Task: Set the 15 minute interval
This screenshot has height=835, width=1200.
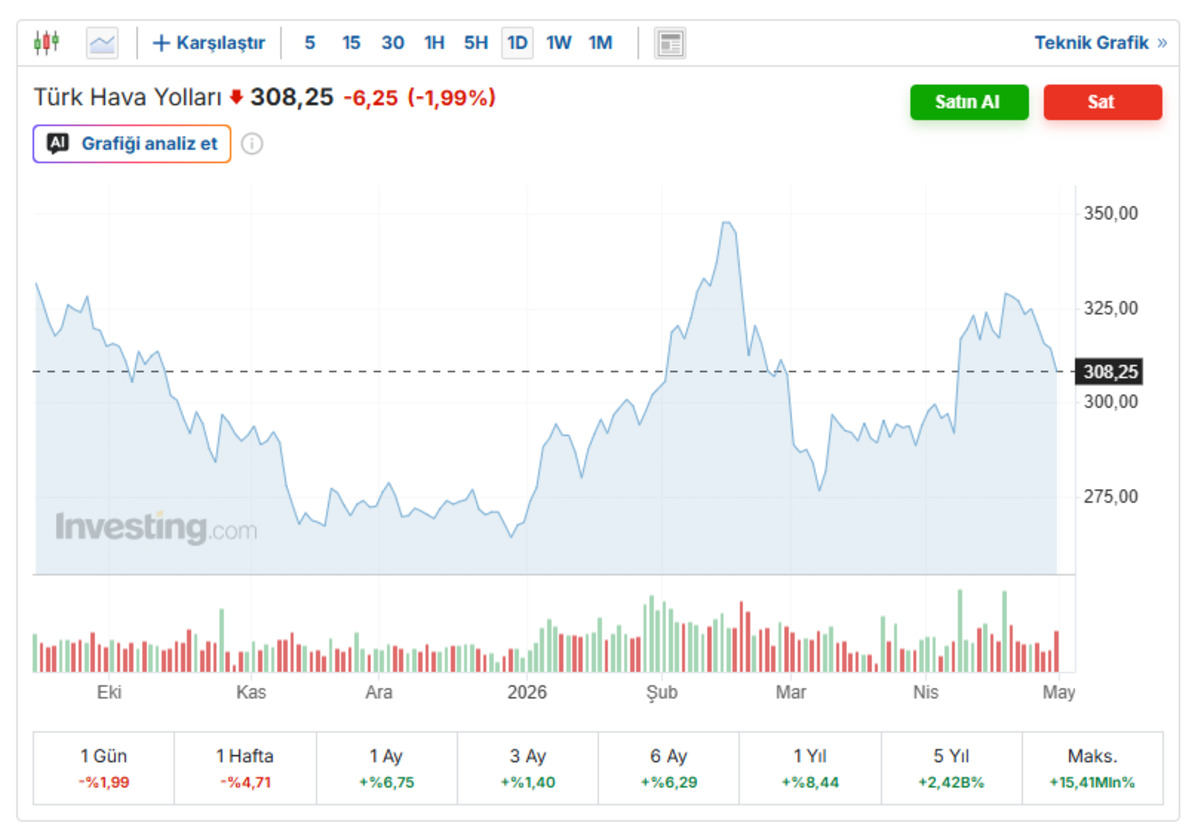Action: (x=351, y=43)
